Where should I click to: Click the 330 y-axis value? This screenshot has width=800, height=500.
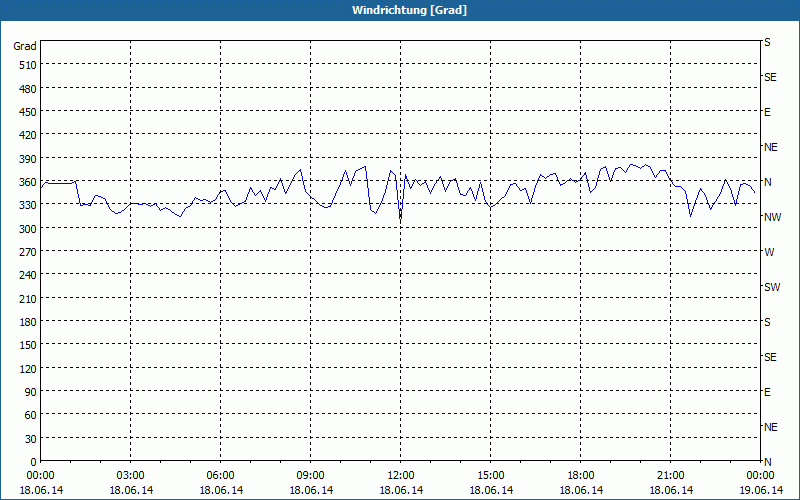pos(28,205)
